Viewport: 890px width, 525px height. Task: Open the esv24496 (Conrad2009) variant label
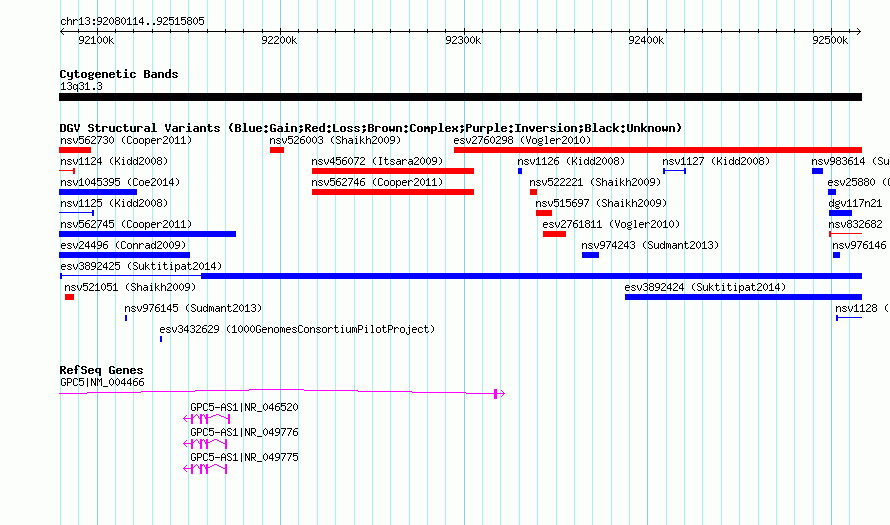coord(123,245)
